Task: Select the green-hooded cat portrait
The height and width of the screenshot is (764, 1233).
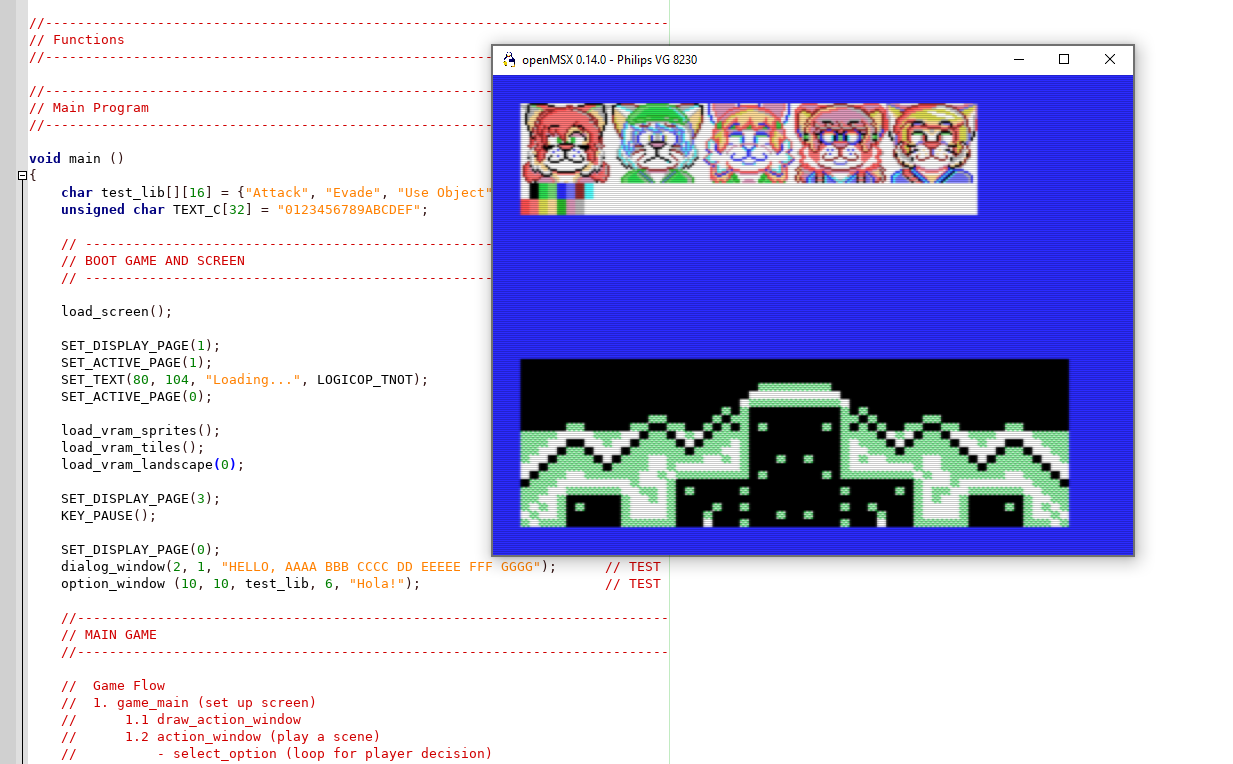Action: tap(657, 143)
